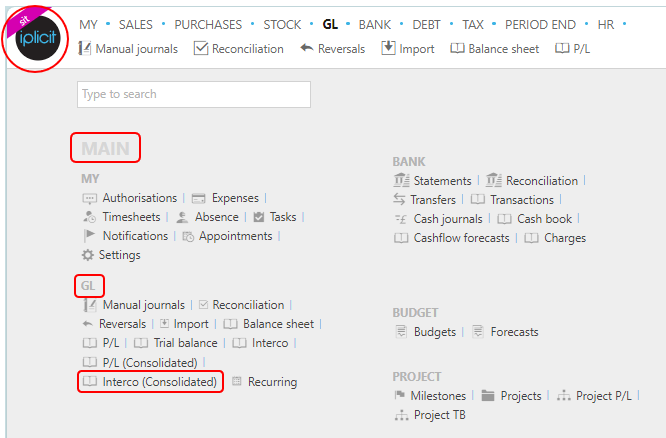The height and width of the screenshot is (438, 666).
Task: Open Balance sheet book icon in toolbar
Action: coord(457,48)
